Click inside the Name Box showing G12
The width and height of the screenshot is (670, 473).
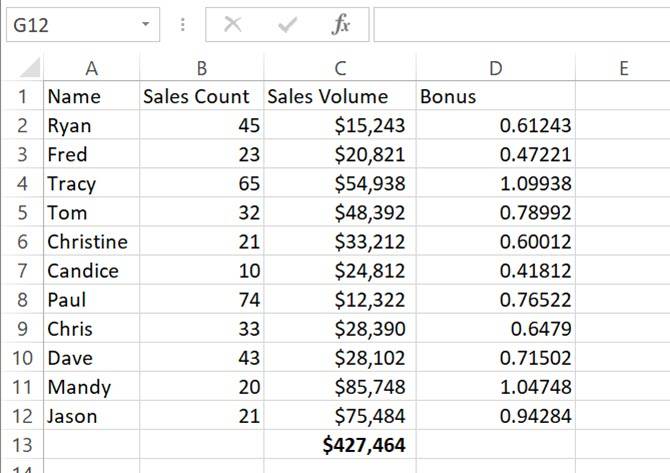pyautogui.click(x=70, y=25)
